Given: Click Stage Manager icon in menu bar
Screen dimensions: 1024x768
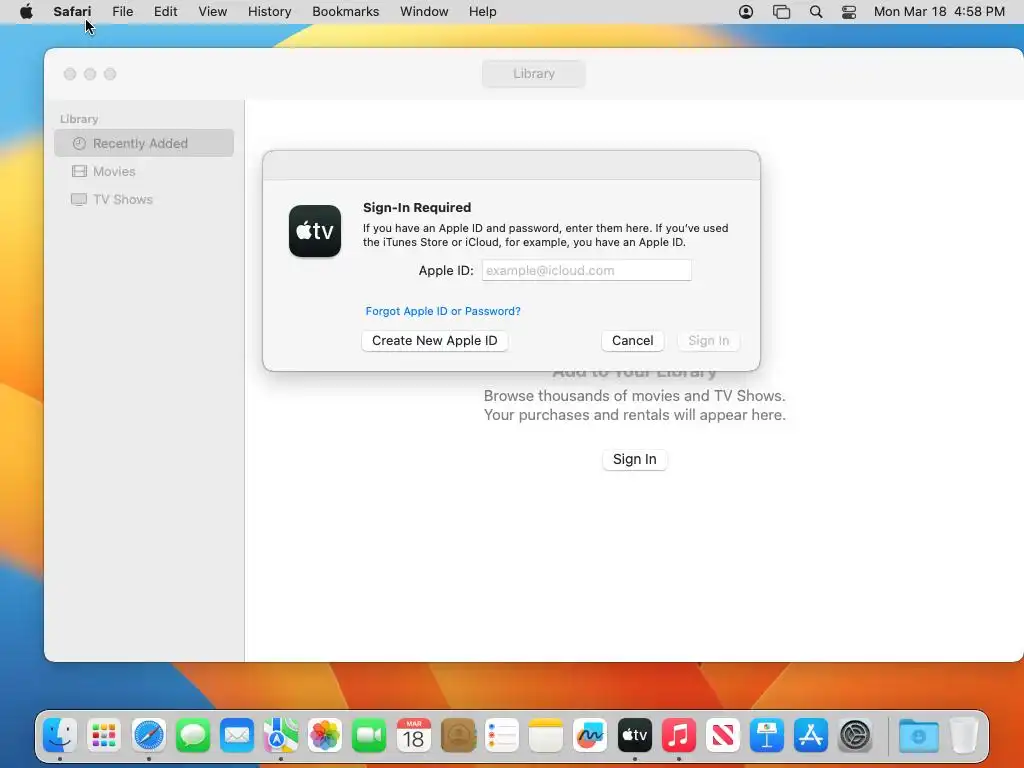Looking at the screenshot, I should [x=781, y=12].
